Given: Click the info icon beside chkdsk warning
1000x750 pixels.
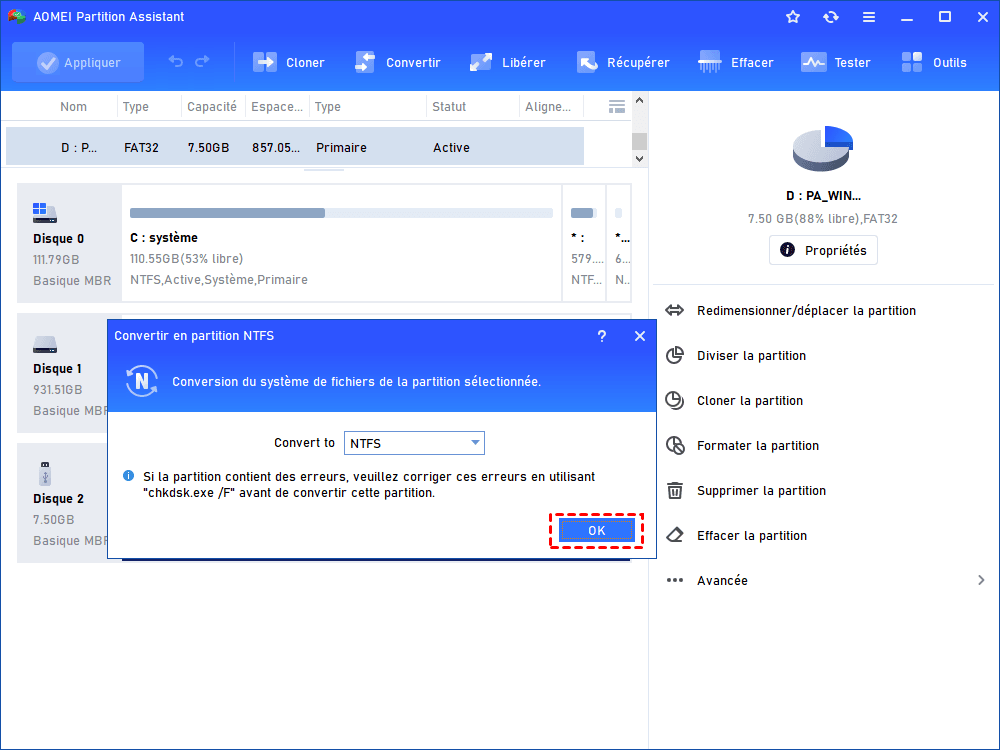Looking at the screenshot, I should click(x=128, y=476).
